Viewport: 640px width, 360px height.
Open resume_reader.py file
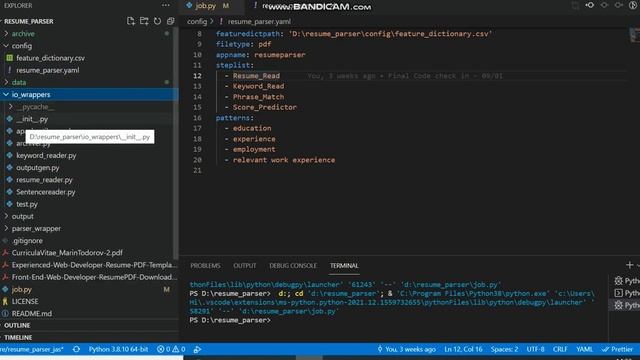tap(44, 180)
